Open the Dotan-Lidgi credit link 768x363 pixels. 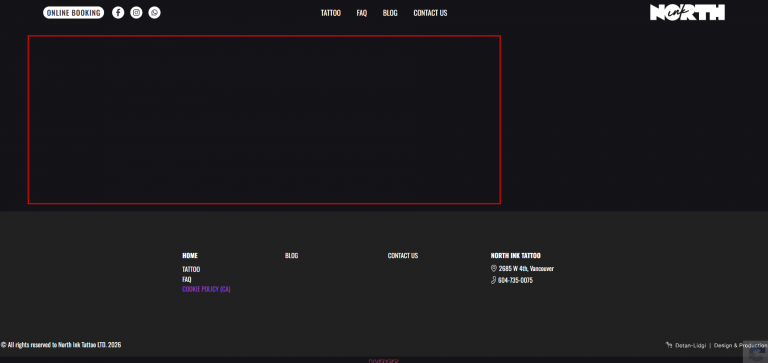691,345
